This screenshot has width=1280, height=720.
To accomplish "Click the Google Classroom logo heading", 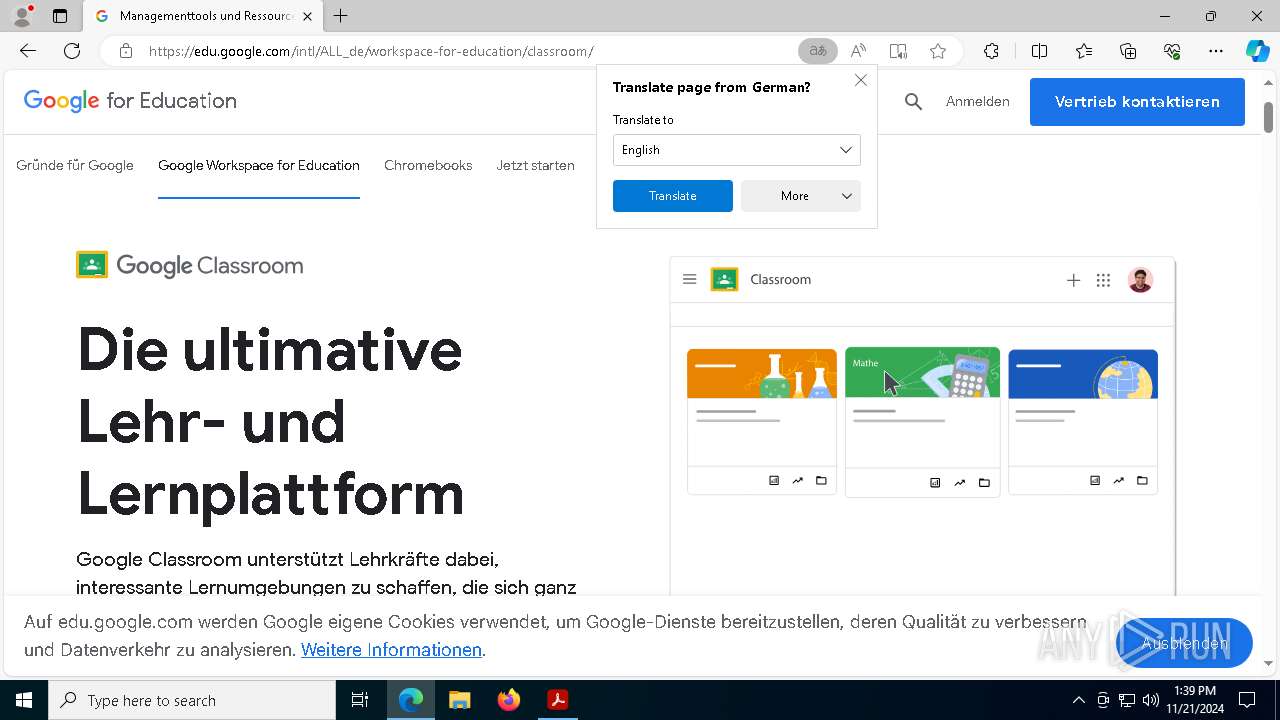I will [190, 265].
